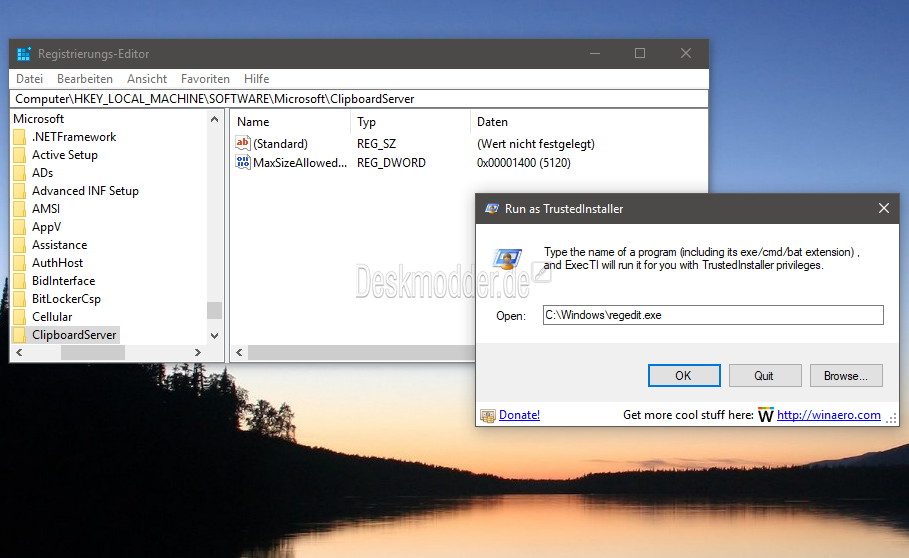Viewport: 909px width, 558px height.
Task: Click the tree pane scroll left arrow
Action: click(19, 352)
